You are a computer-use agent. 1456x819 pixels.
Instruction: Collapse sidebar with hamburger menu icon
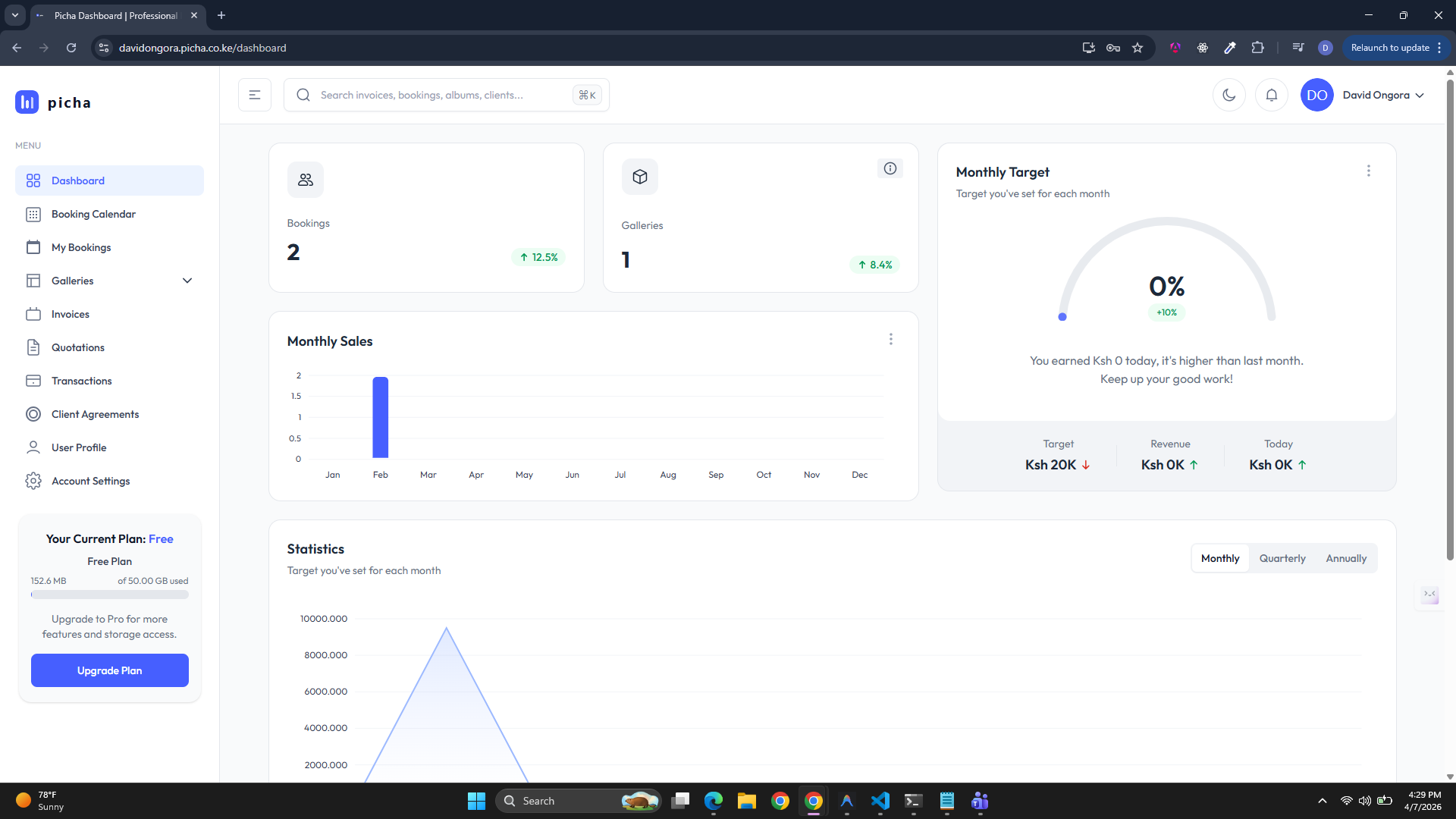coord(255,95)
